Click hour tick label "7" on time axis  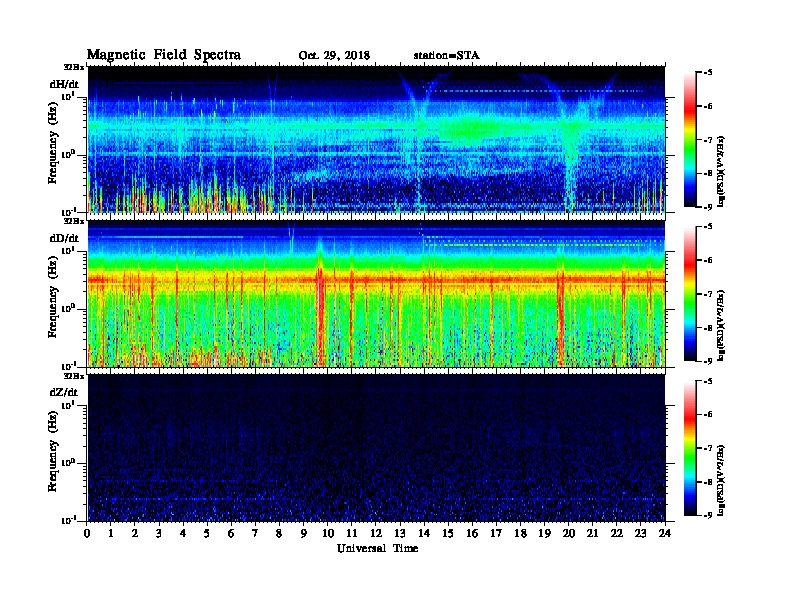[x=255, y=533]
